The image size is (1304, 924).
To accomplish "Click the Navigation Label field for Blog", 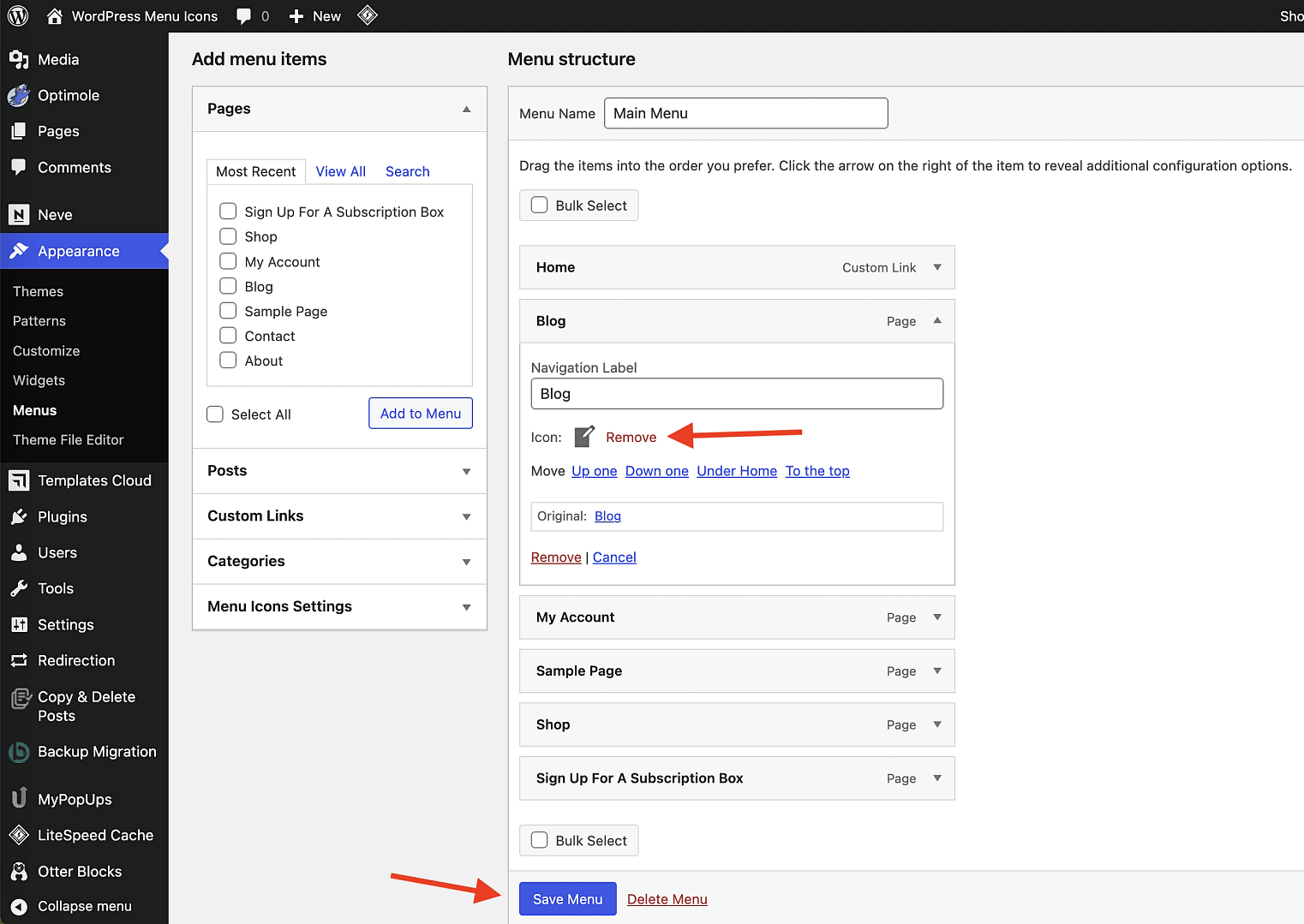I will coord(737,394).
